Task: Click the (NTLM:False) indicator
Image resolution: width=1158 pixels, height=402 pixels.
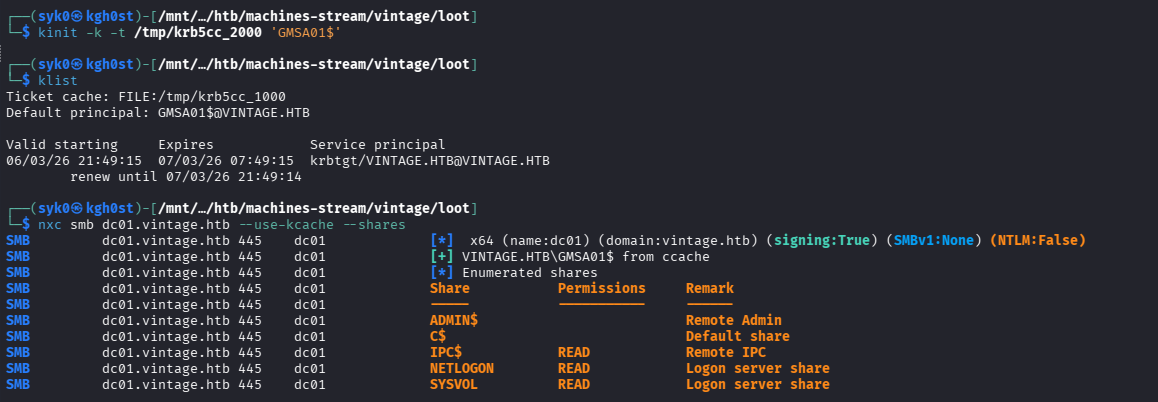Action: [x=1038, y=241]
